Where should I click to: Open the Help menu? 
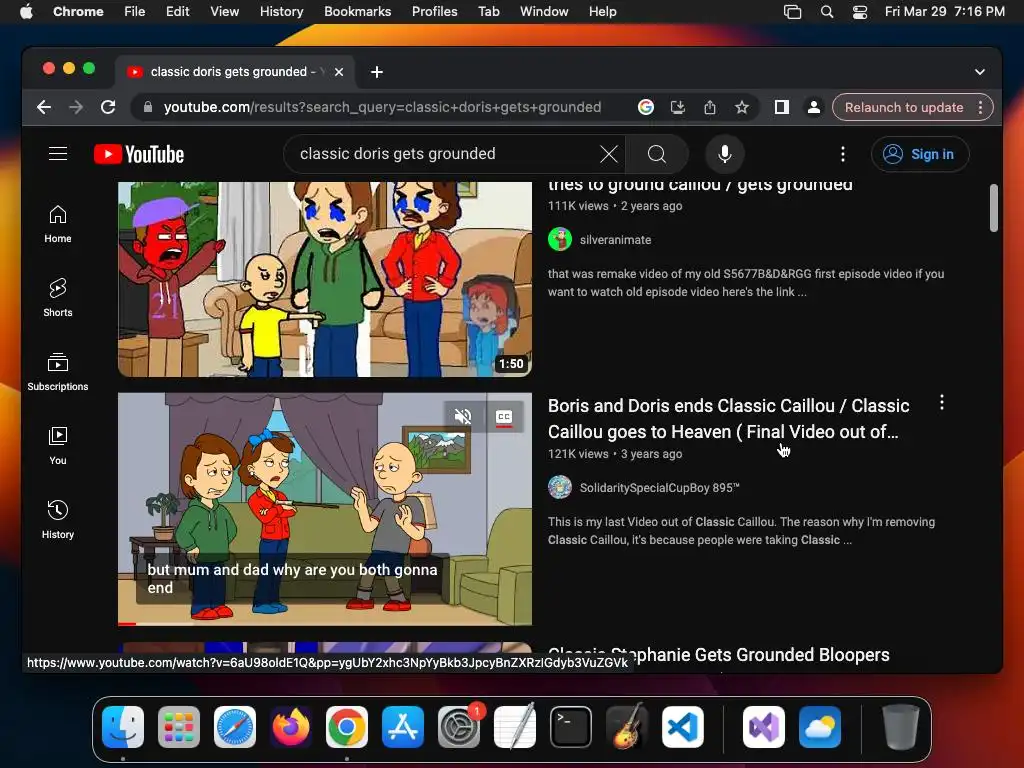pos(602,12)
